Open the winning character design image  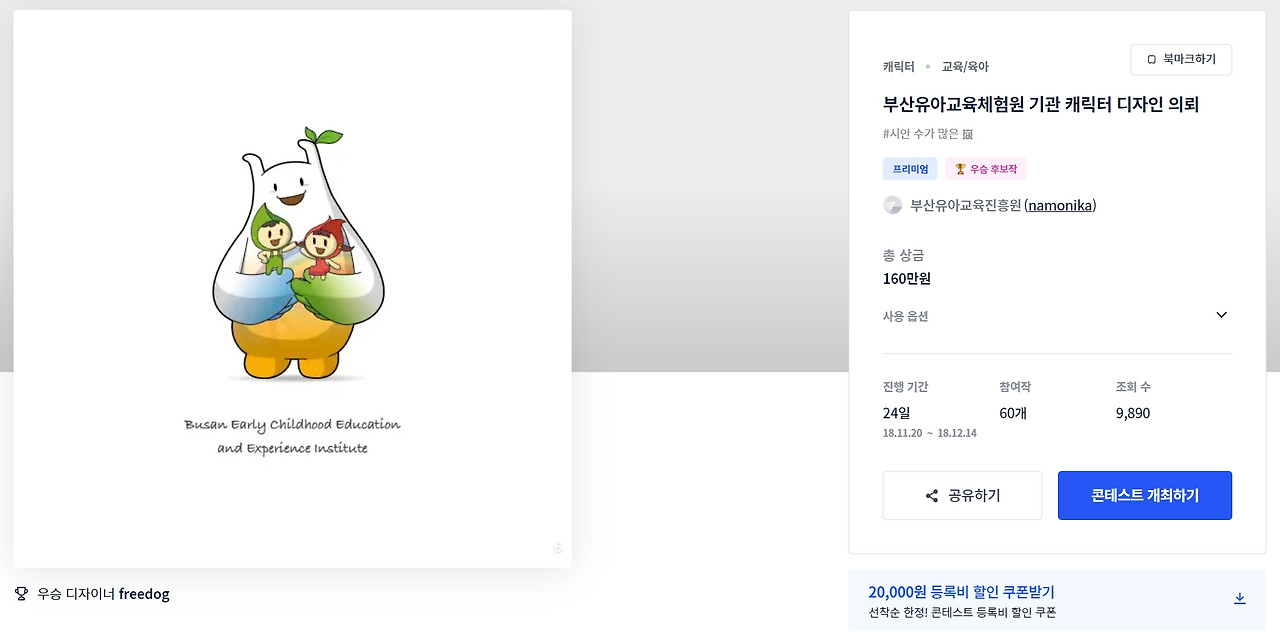click(x=293, y=289)
